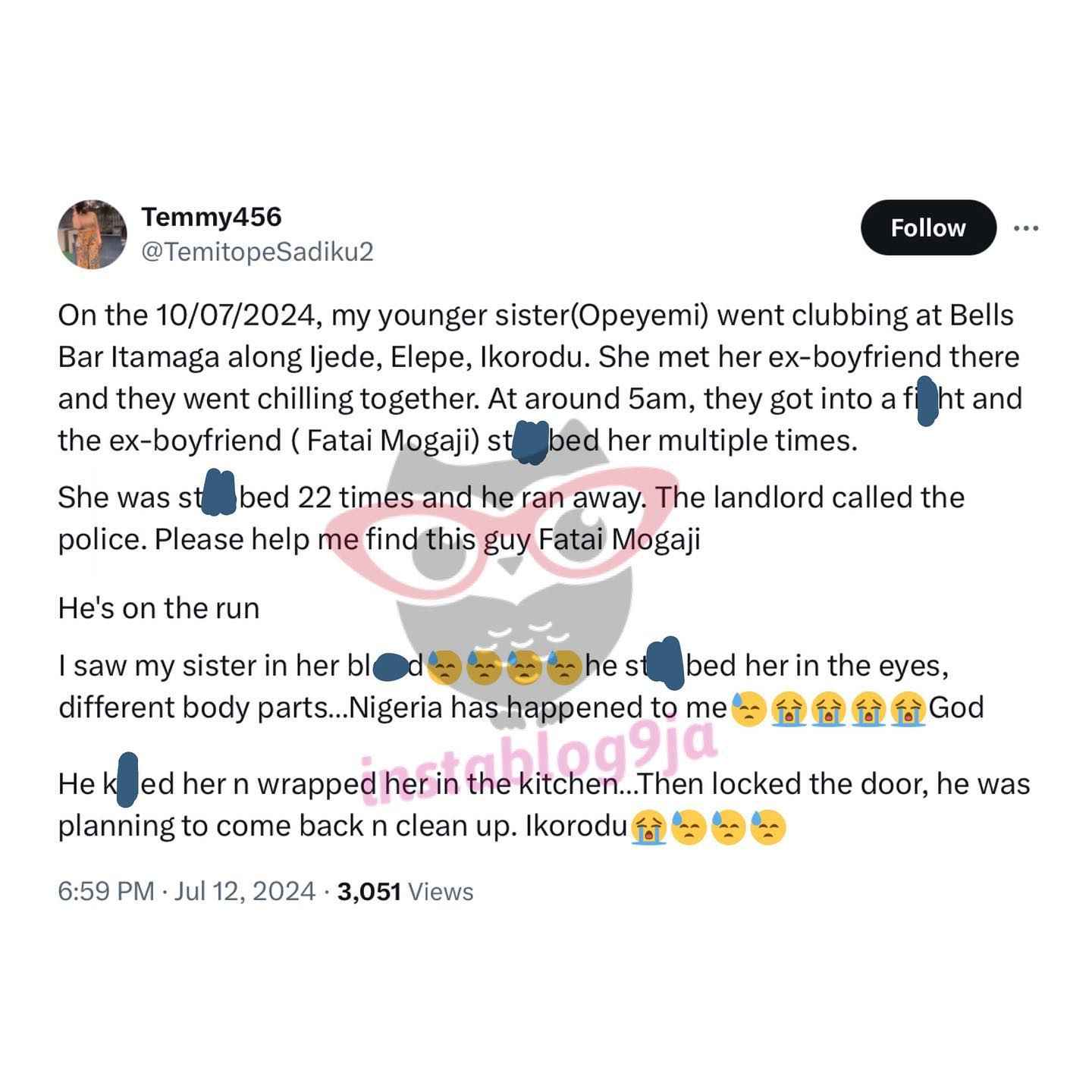1092x1092 pixels.
Task: Select the paragraph starting On the 10/07/2024
Action: point(540,378)
